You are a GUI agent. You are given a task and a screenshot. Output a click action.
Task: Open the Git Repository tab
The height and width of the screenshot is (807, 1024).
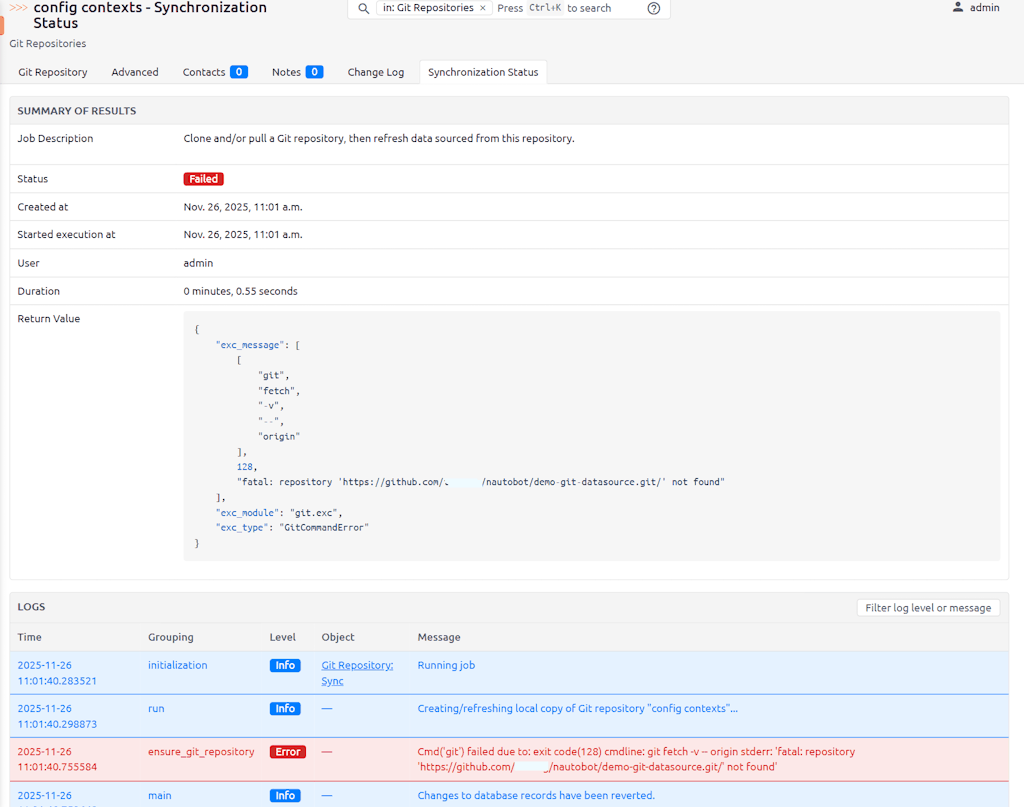pos(53,72)
